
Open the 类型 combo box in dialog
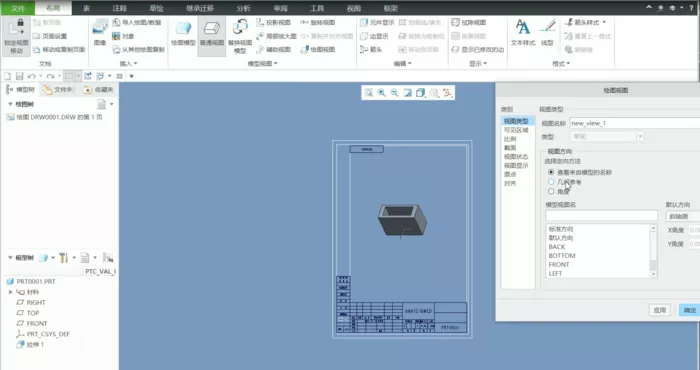pos(607,137)
